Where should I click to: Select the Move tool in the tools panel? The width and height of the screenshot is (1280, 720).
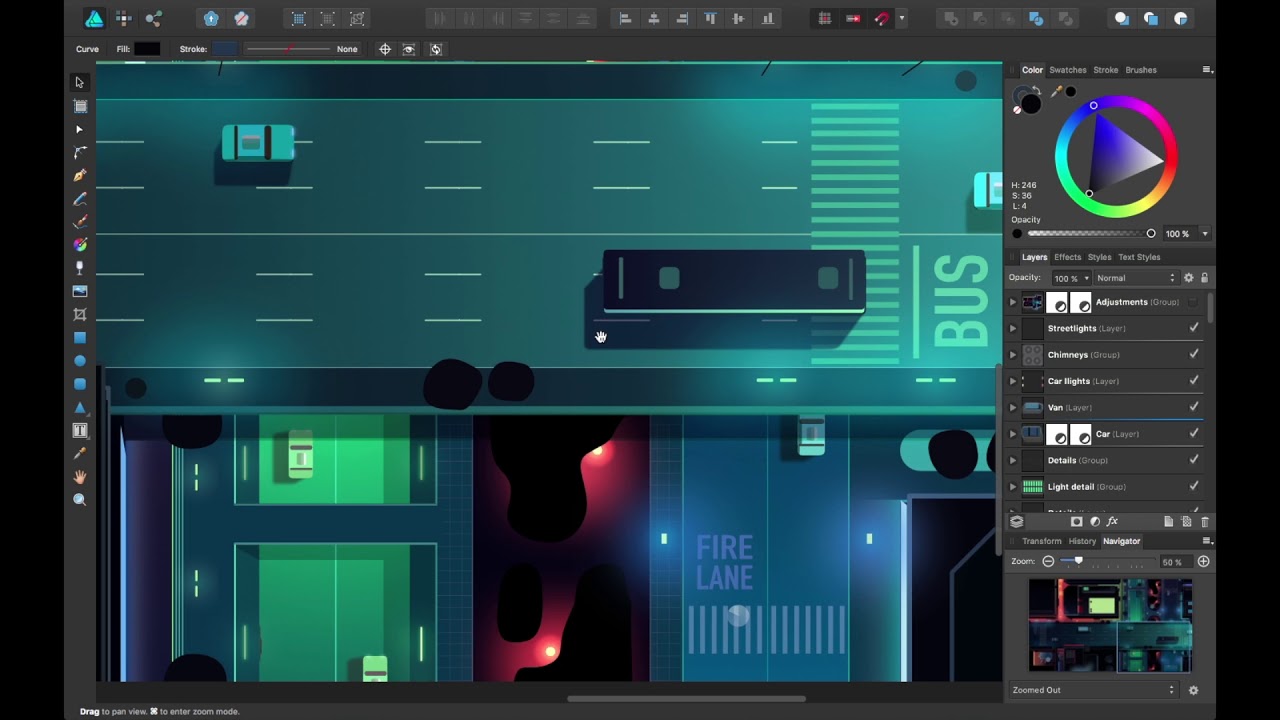click(80, 82)
